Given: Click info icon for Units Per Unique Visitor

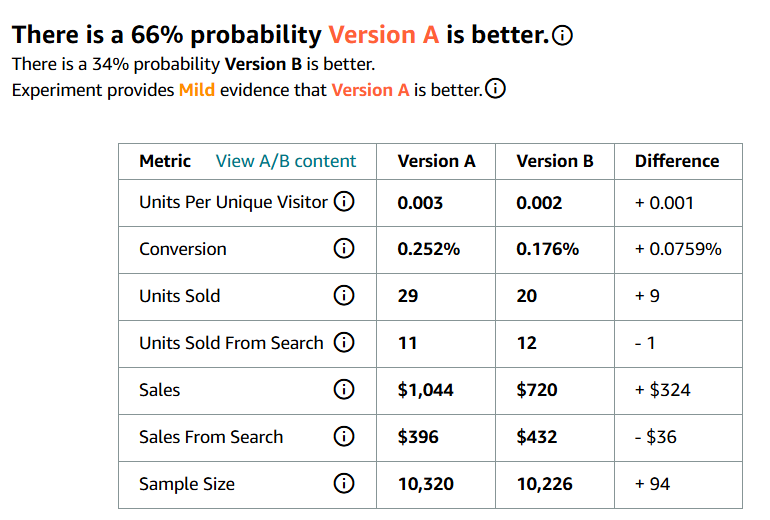Looking at the screenshot, I should [x=344, y=201].
